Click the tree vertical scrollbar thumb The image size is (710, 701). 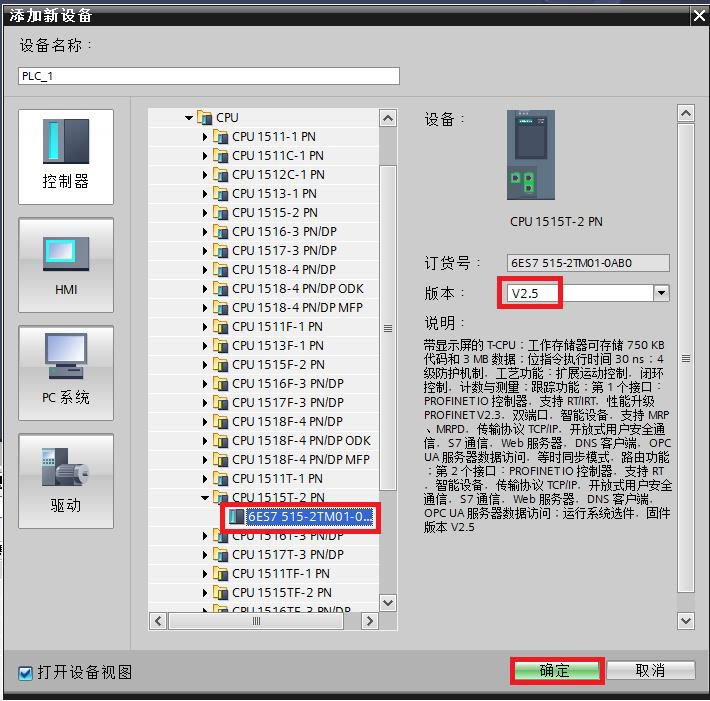click(x=388, y=328)
